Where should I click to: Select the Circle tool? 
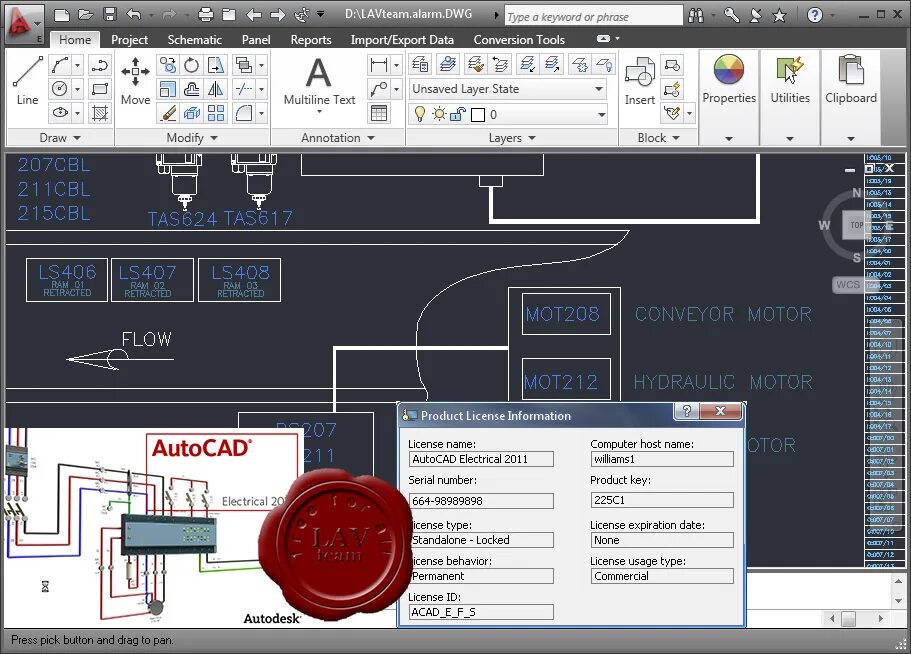pos(60,89)
